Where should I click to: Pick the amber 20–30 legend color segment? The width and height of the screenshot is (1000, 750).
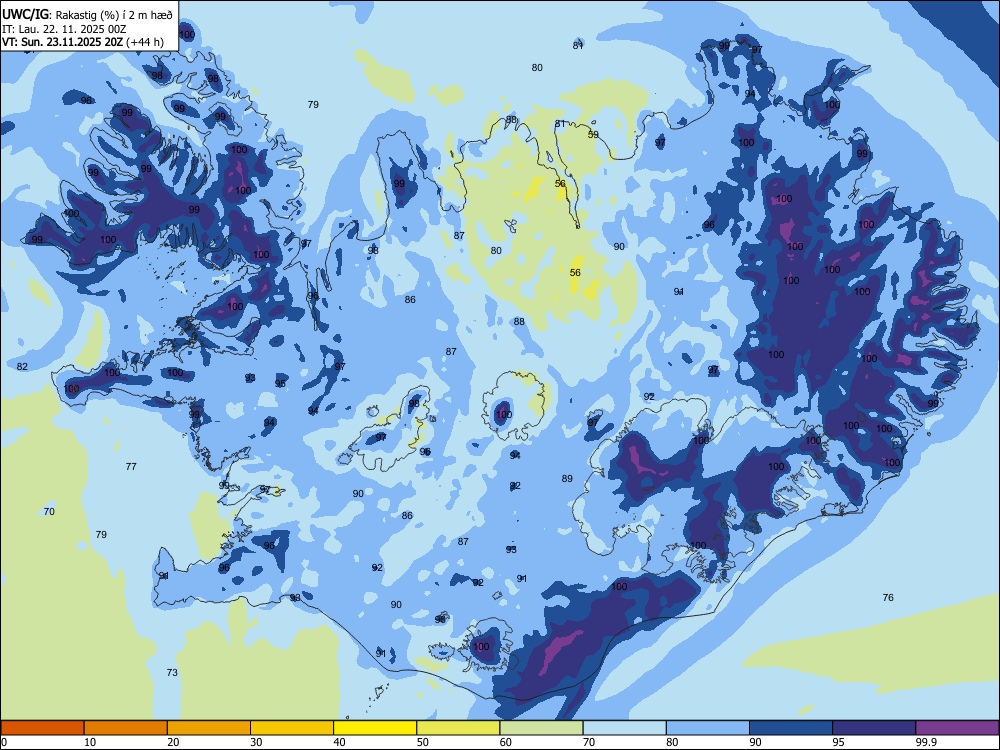tap(209, 728)
